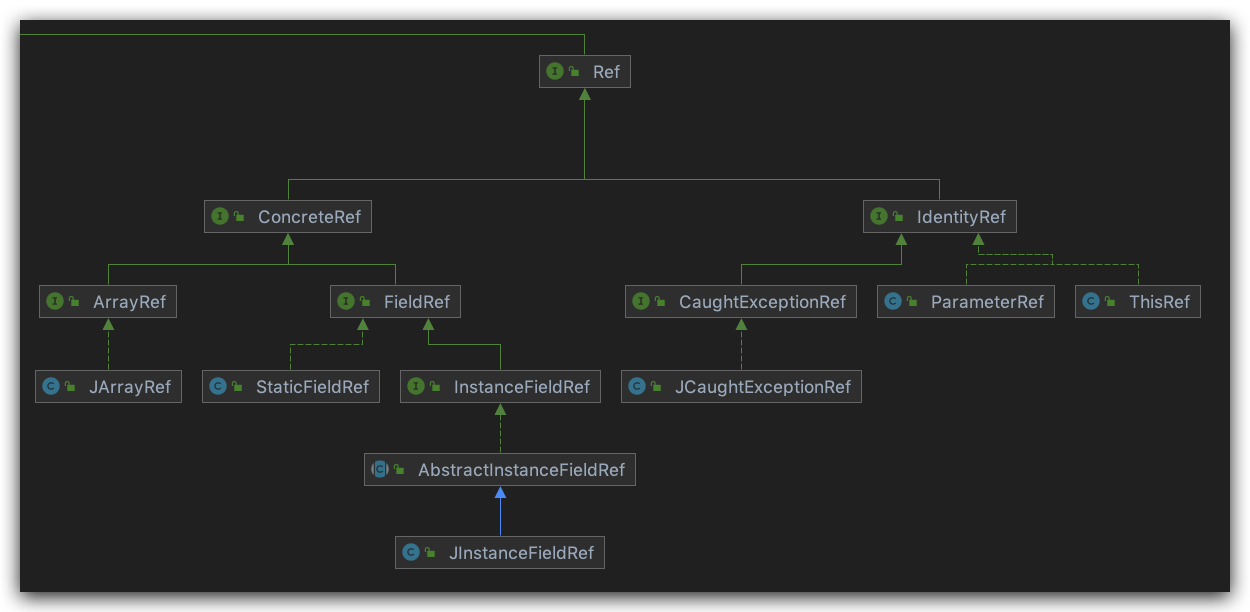
Task: Click the lock icon beside CaughtExceptionRef
Action: [x=660, y=301]
